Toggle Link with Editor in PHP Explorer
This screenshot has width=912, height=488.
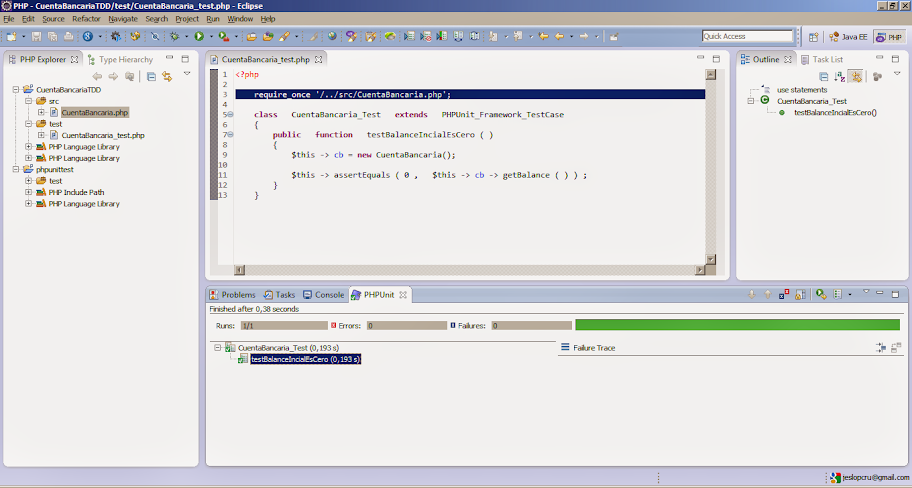click(x=167, y=76)
